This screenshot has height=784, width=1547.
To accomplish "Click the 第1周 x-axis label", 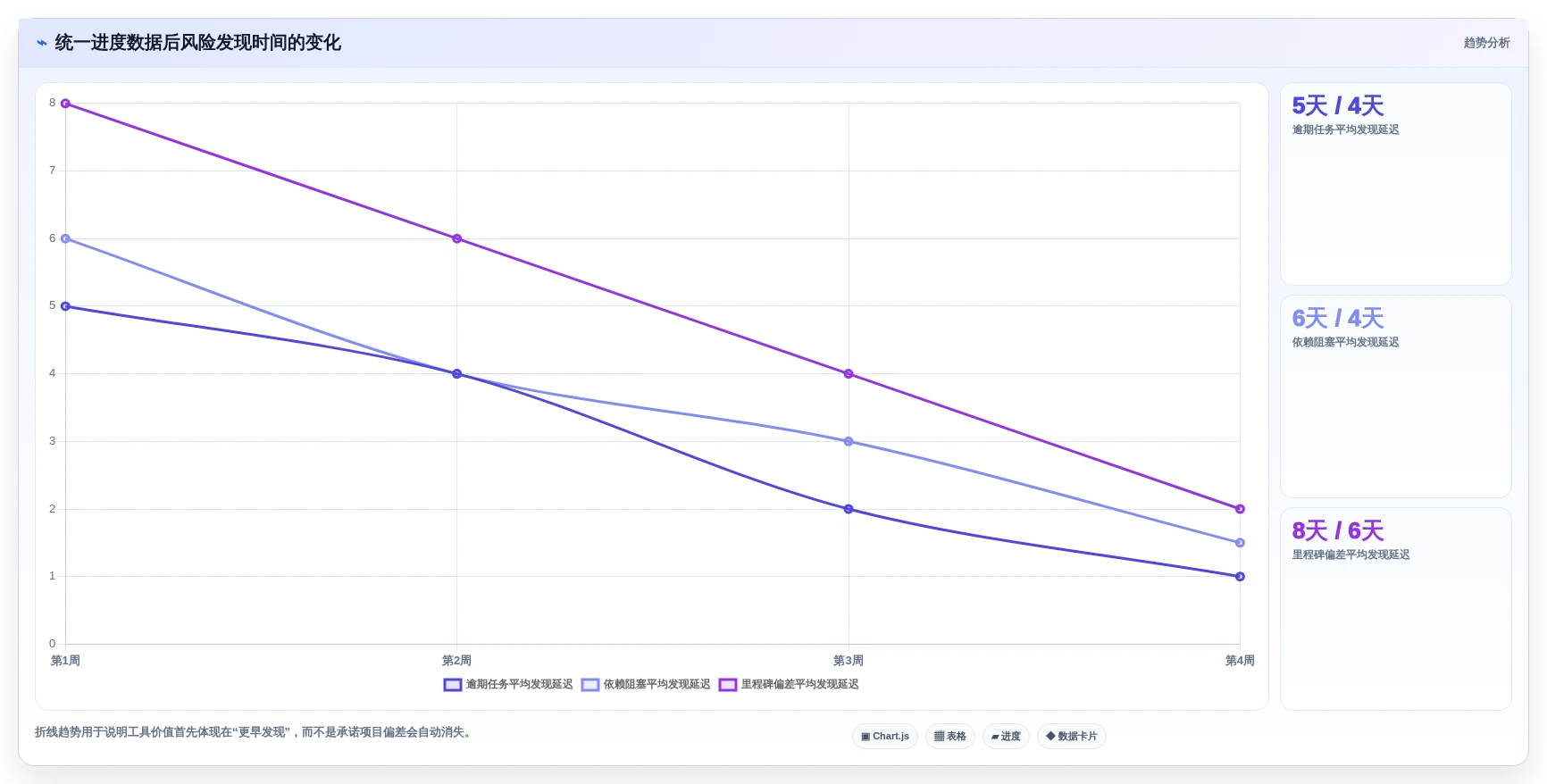I will (65, 661).
